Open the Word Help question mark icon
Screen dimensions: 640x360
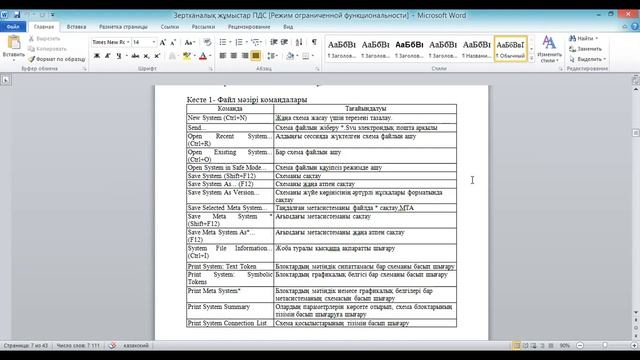pyautogui.click(x=635, y=27)
